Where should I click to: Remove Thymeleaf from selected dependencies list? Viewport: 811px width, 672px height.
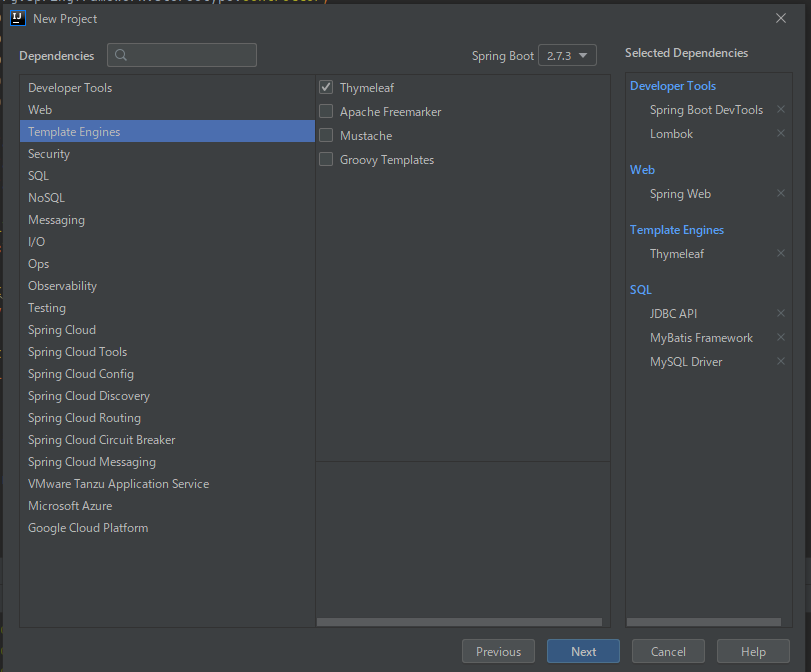tap(781, 253)
